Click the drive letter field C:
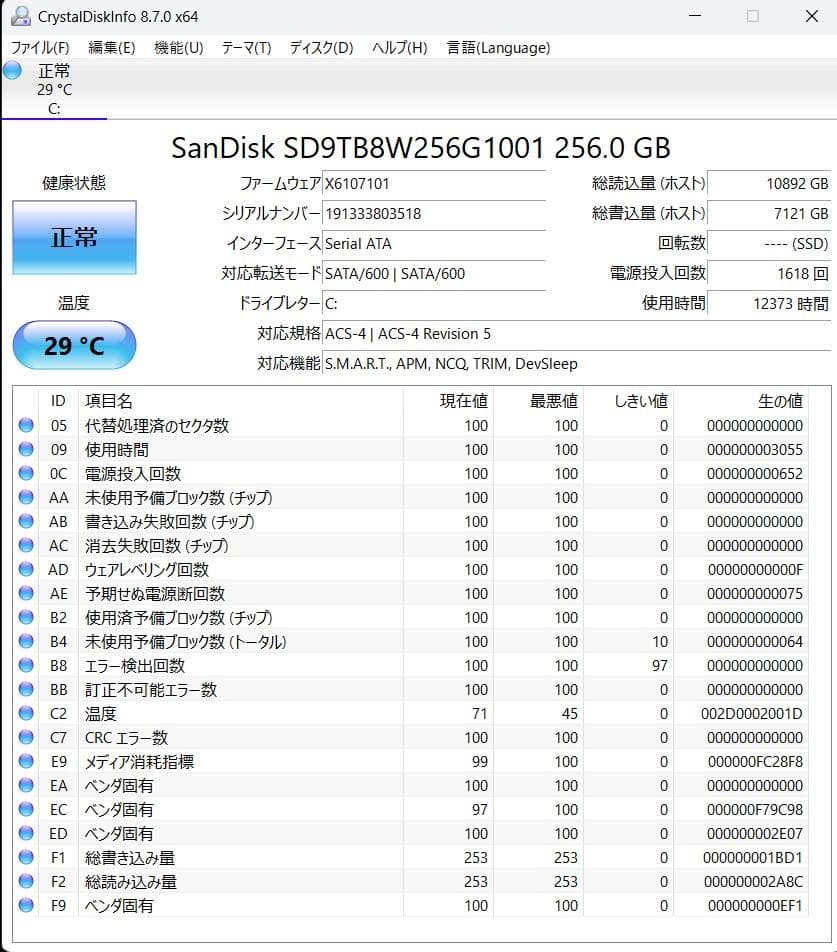Image resolution: width=837 pixels, height=952 pixels. pos(433,303)
